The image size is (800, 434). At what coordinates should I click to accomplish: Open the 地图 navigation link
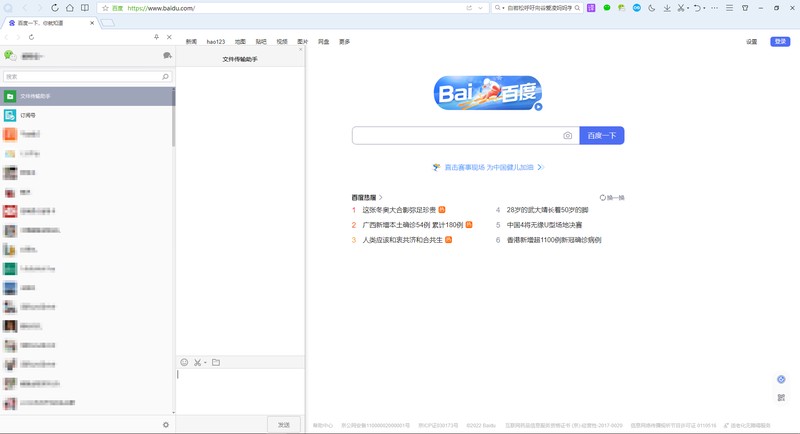(240, 42)
